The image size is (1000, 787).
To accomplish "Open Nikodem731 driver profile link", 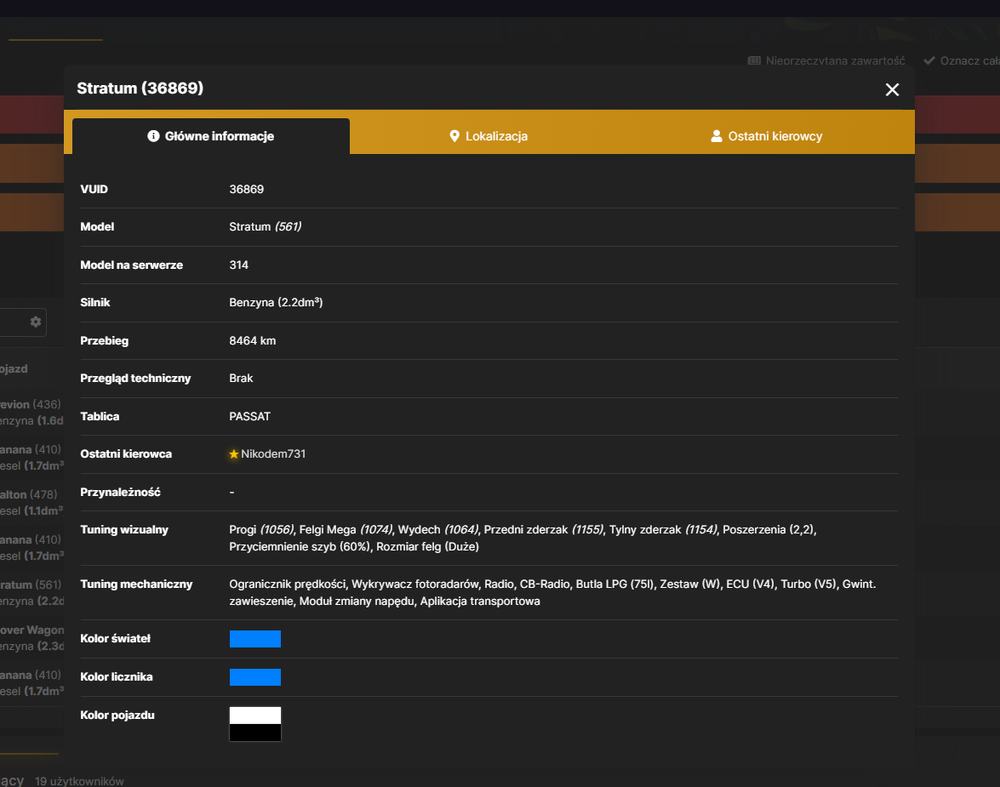I will click(273, 454).
